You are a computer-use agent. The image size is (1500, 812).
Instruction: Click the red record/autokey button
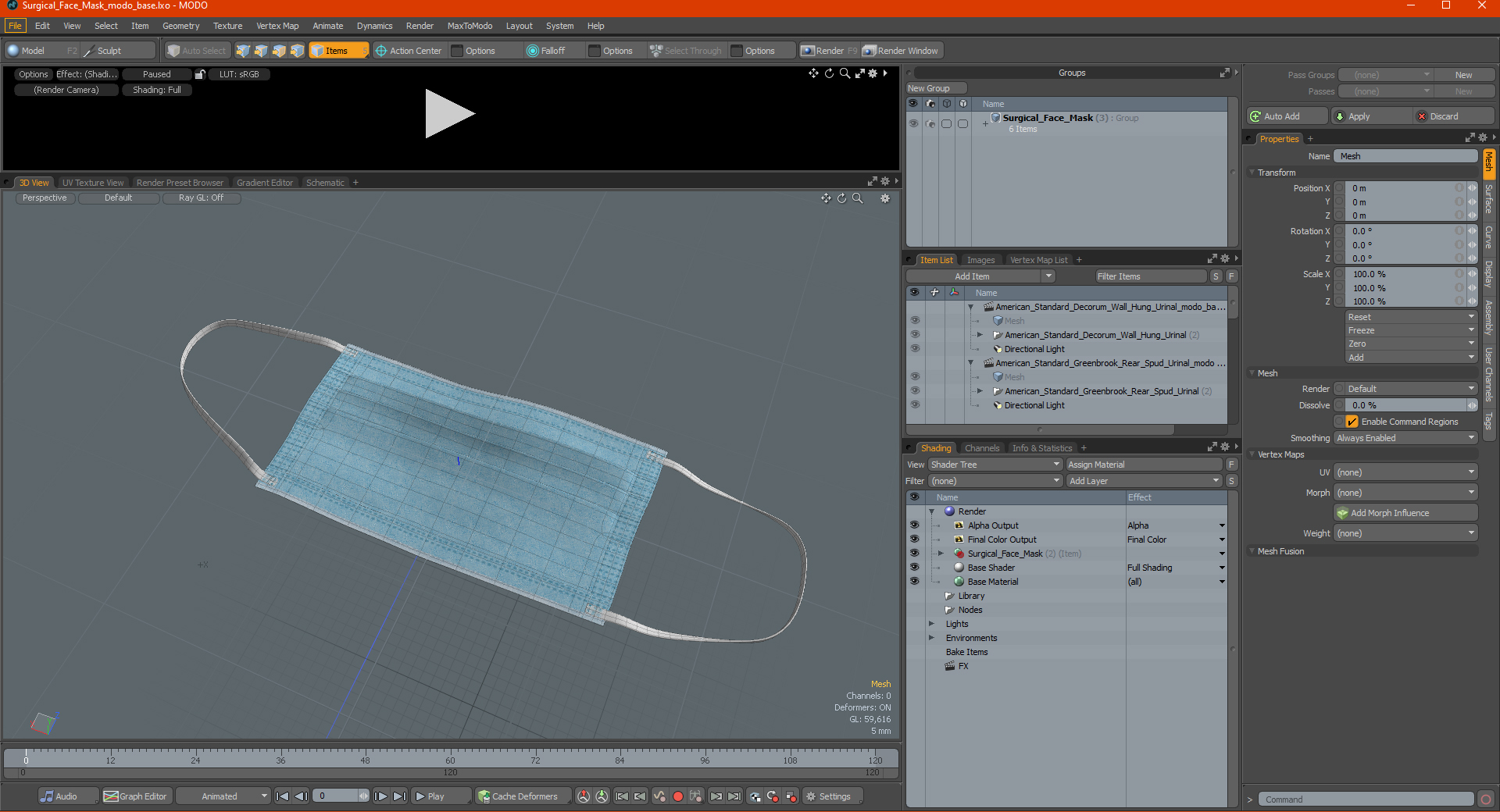[x=678, y=796]
